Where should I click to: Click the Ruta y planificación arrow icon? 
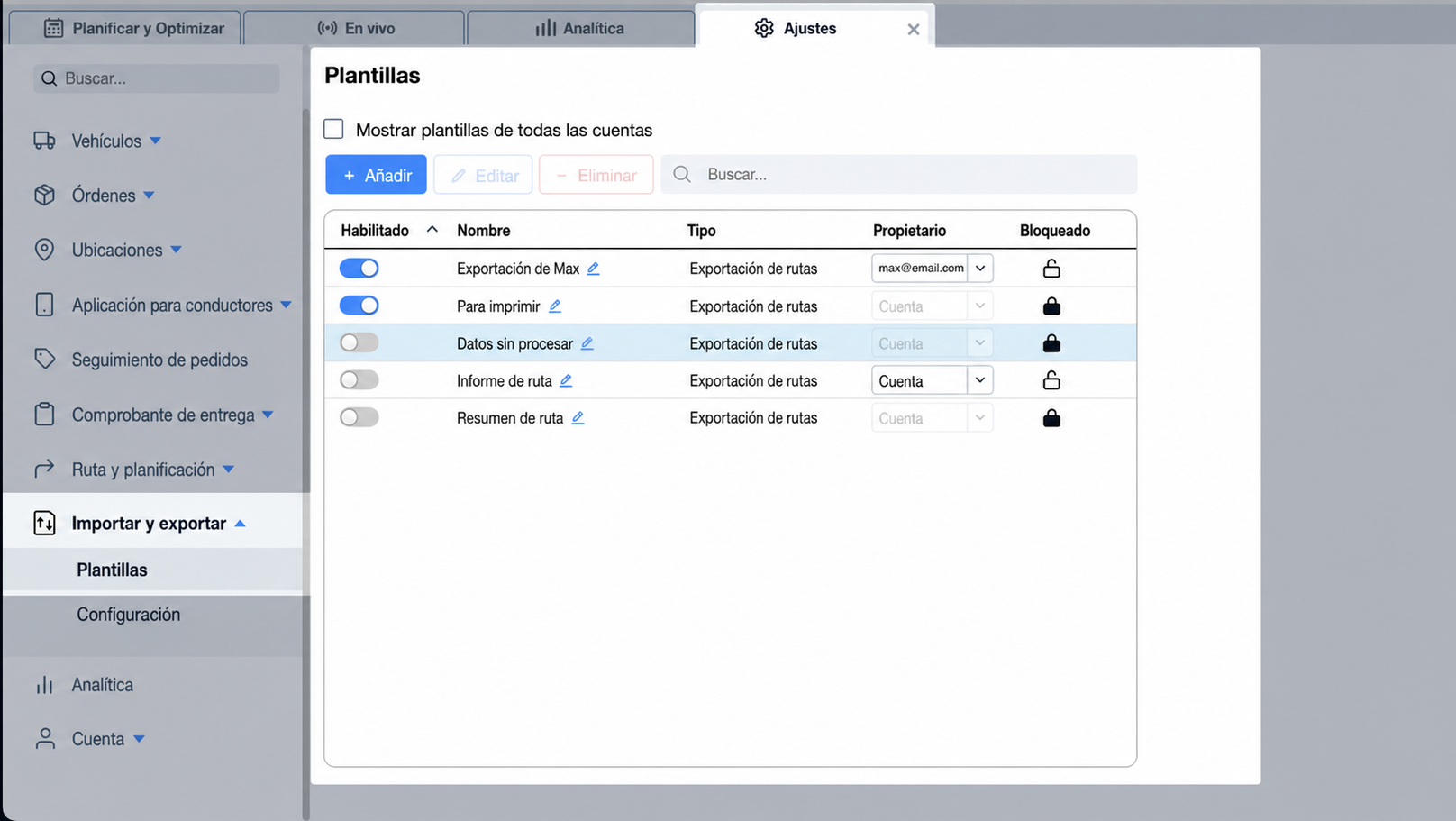(x=44, y=469)
